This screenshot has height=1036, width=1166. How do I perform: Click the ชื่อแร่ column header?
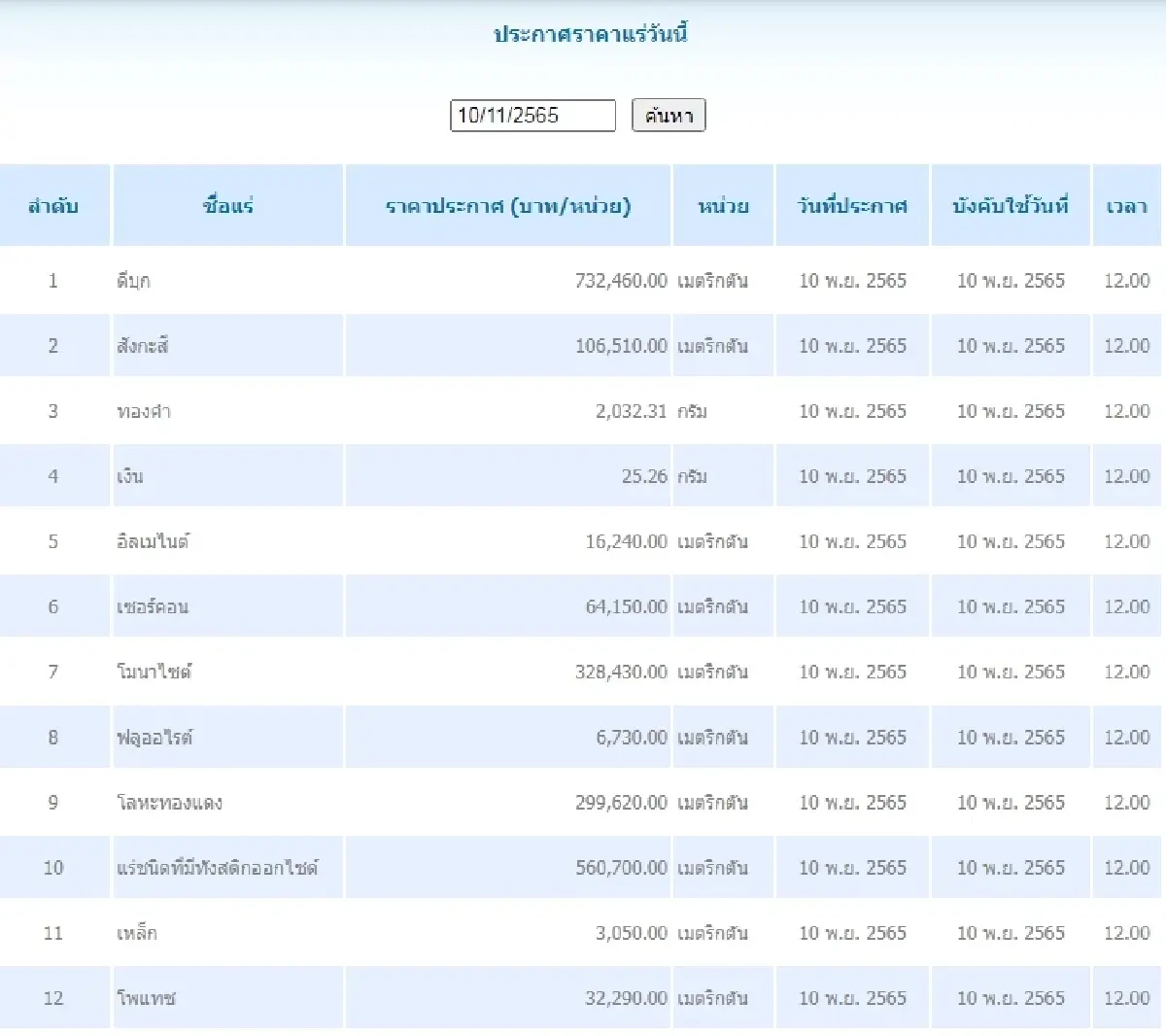(228, 205)
